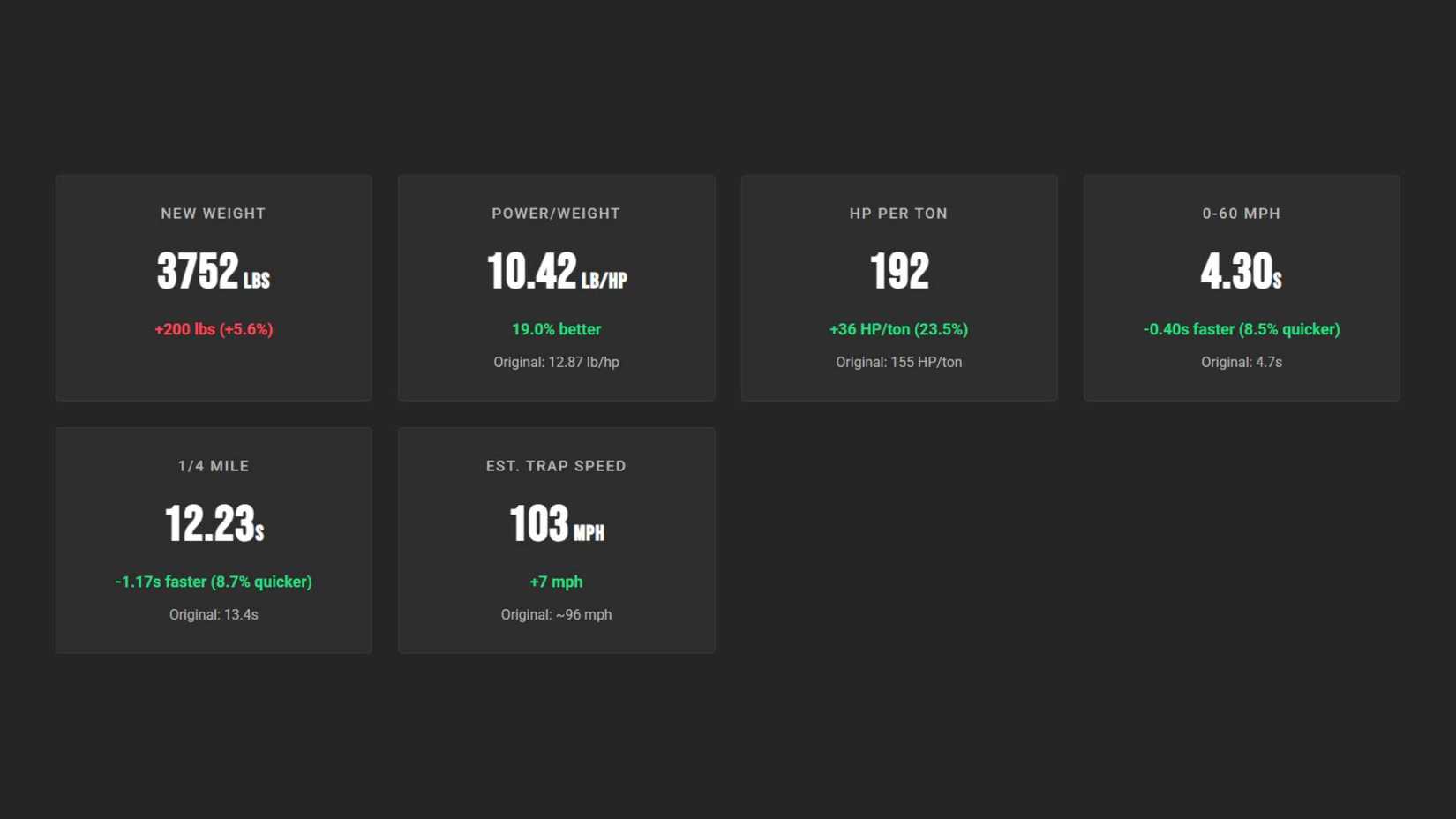This screenshot has width=1456, height=819.
Task: Select the 192 HP per ton value
Action: (x=898, y=271)
